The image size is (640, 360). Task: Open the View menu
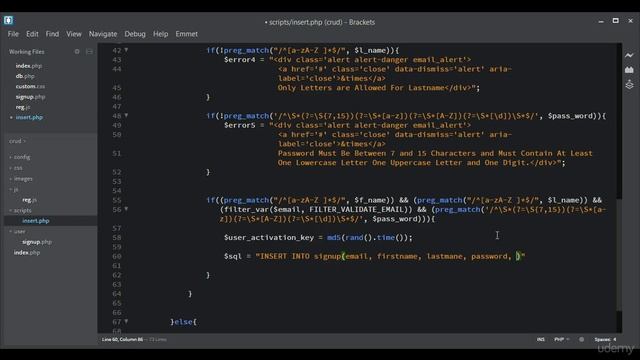74,34
